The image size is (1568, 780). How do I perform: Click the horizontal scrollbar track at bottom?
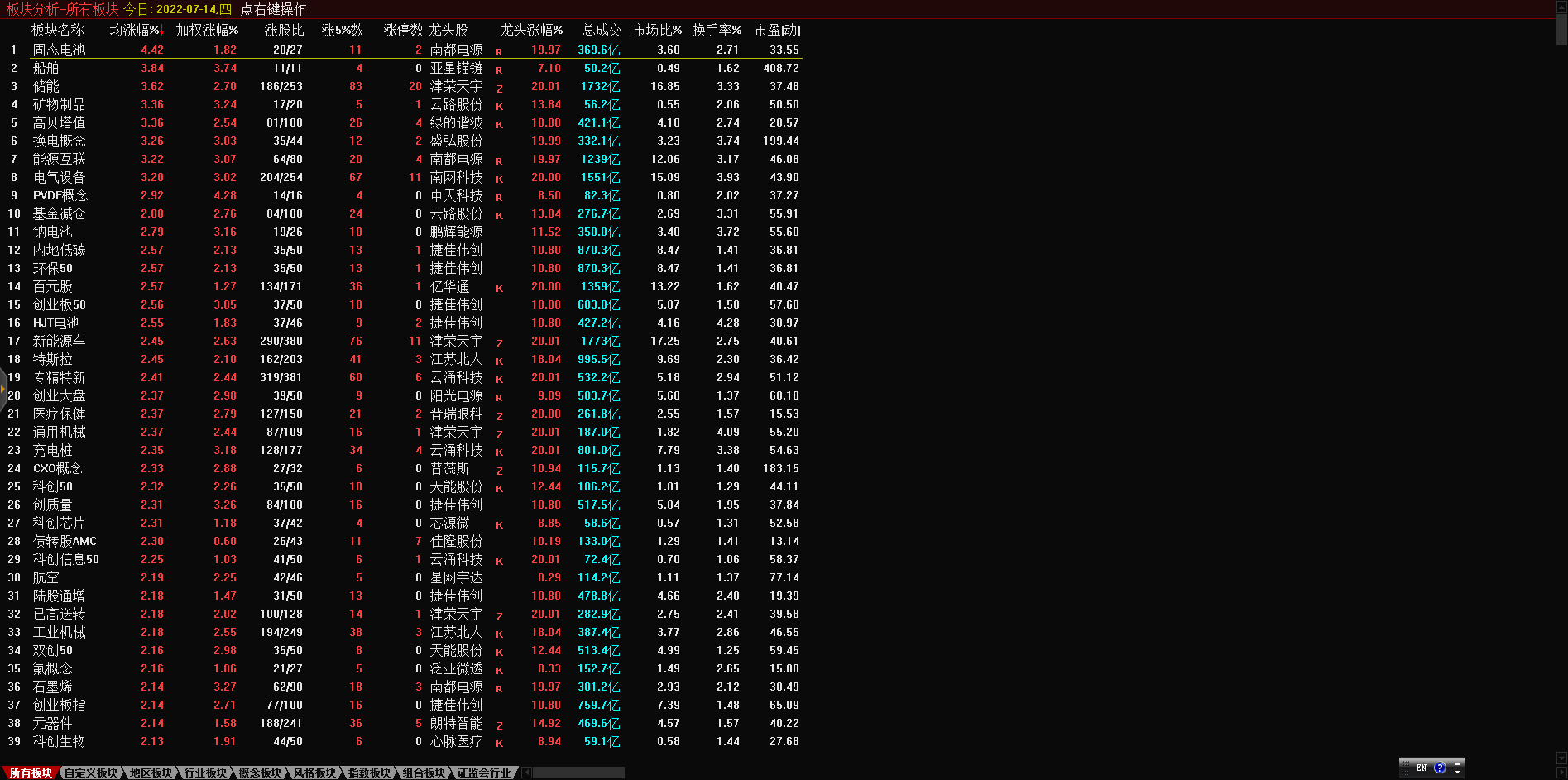click(579, 773)
